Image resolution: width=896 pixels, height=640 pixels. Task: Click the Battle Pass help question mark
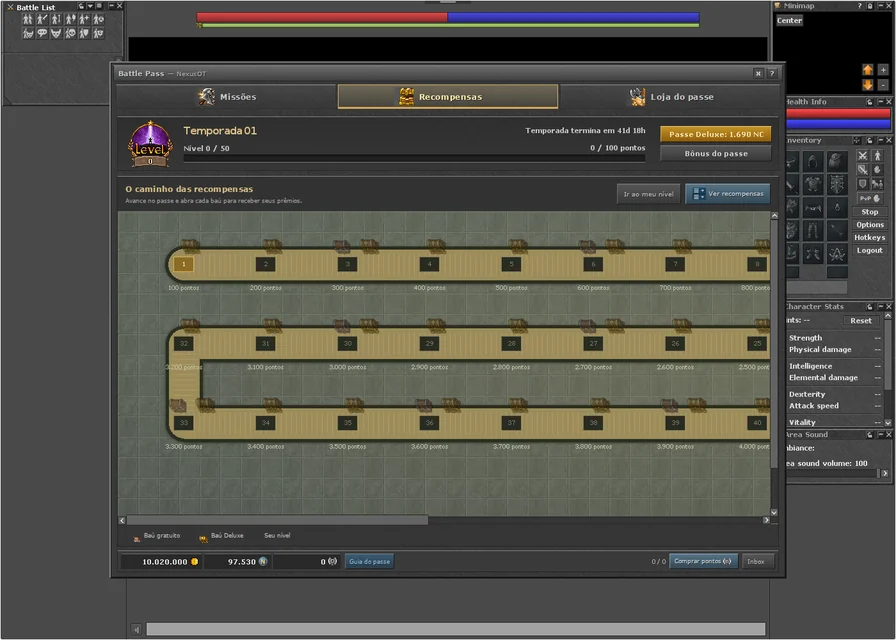[x=772, y=73]
